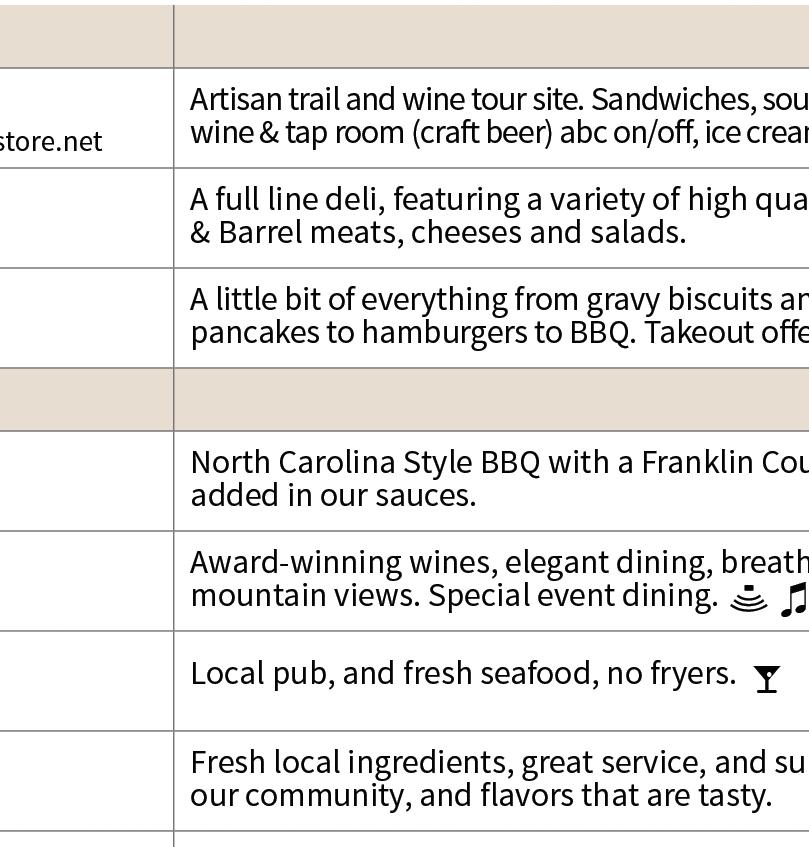This screenshot has width=809, height=847.
Task: Click the martini glass icon after no fryers
Action: pos(767,679)
